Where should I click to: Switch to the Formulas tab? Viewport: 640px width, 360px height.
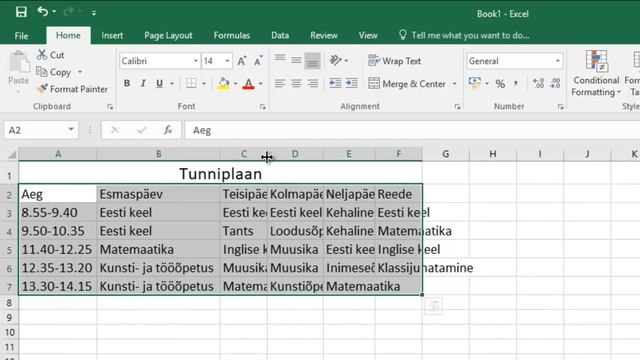[231, 36]
